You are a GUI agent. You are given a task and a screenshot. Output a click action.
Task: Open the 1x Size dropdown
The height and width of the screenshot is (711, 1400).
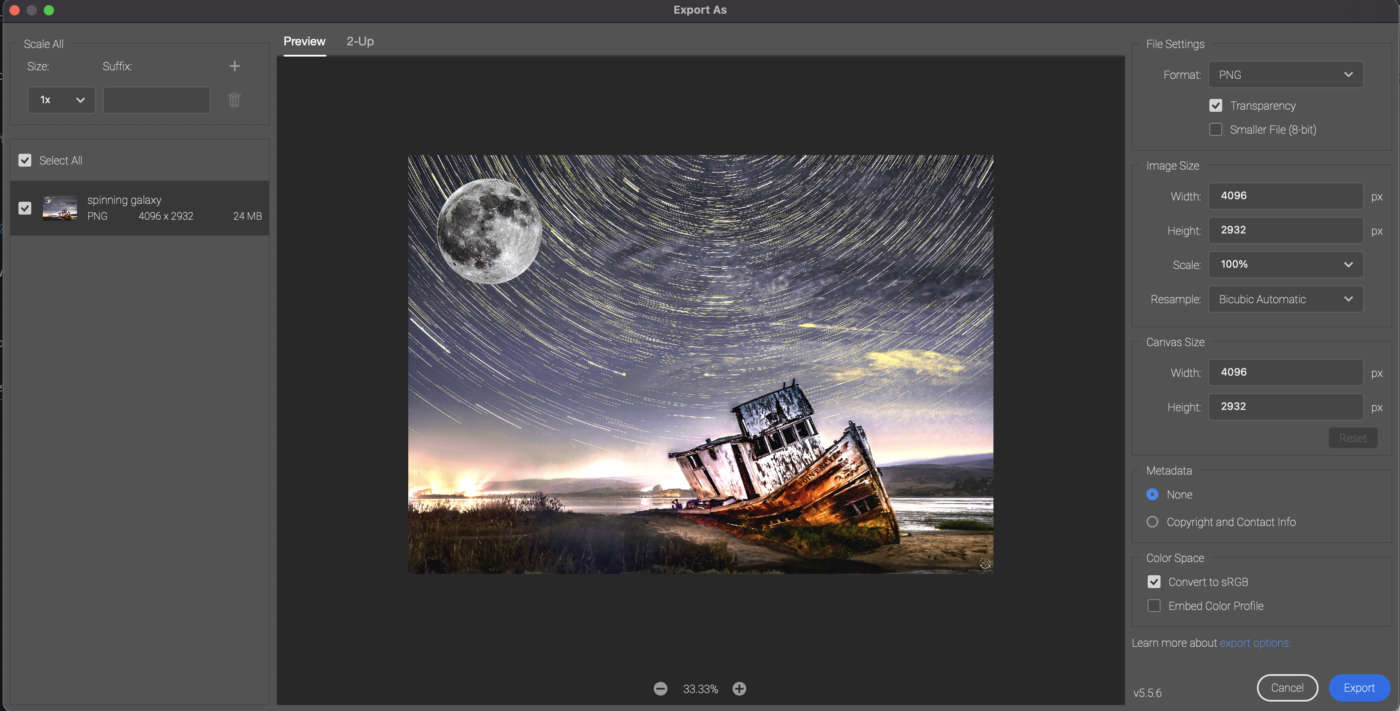[x=61, y=99]
